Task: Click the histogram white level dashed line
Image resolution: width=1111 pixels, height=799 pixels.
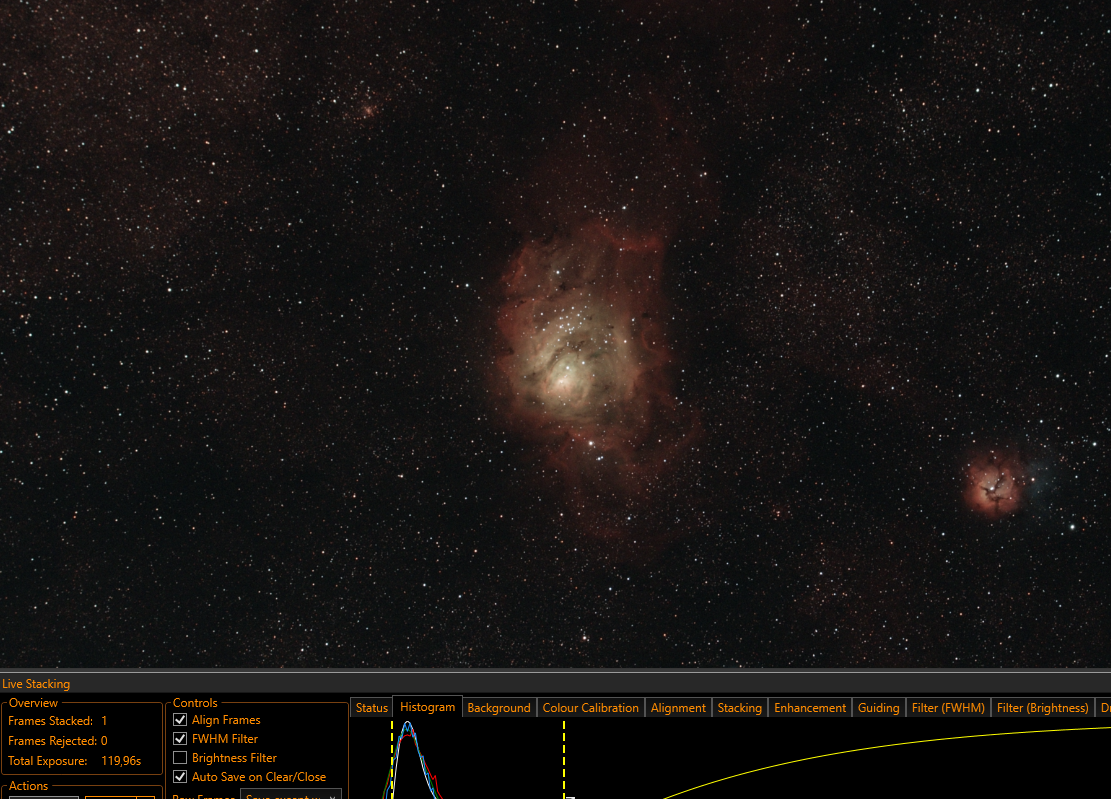Action: [564, 759]
